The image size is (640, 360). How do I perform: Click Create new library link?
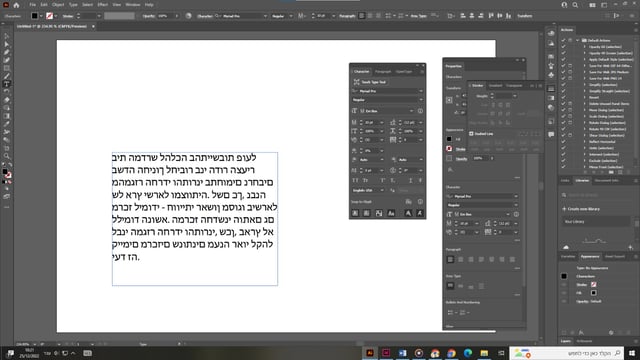tap(581, 209)
